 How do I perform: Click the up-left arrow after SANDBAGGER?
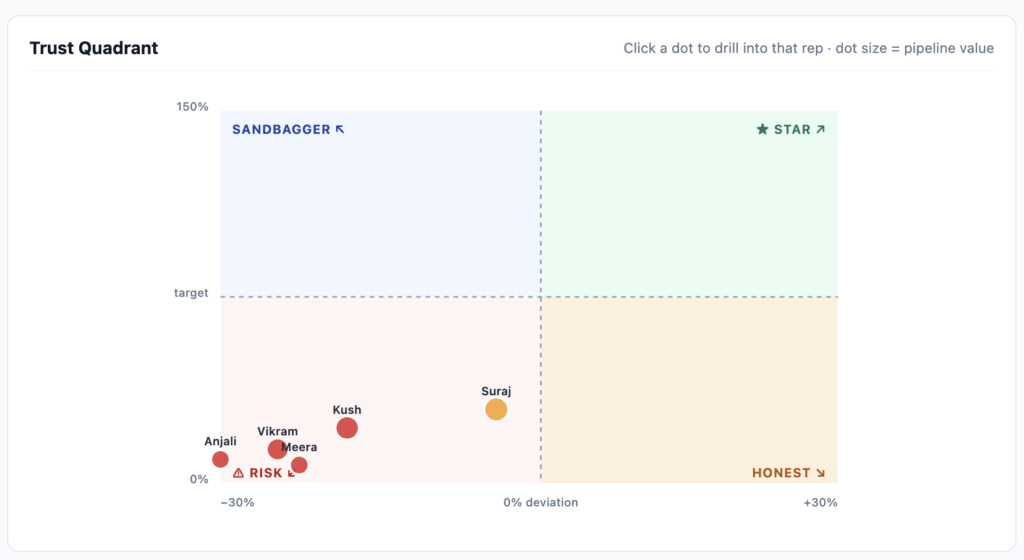(x=340, y=129)
